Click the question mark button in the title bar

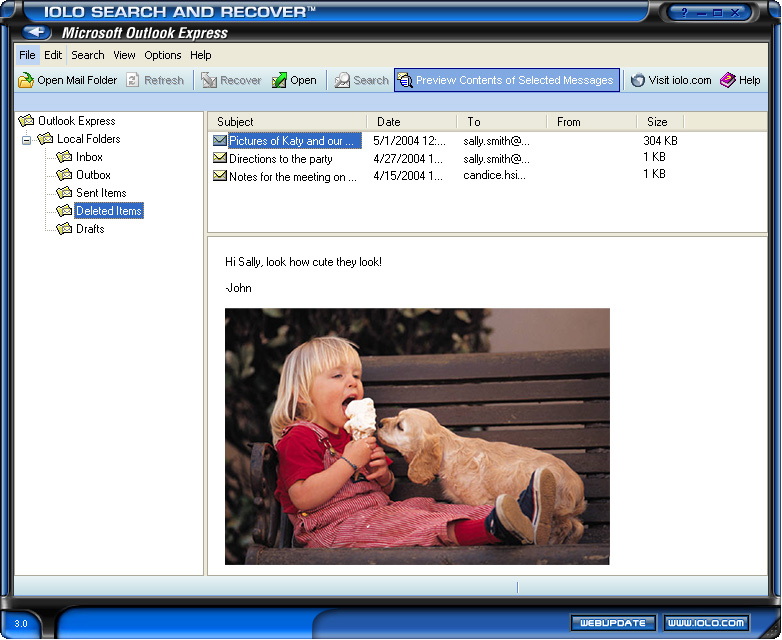[x=684, y=12]
